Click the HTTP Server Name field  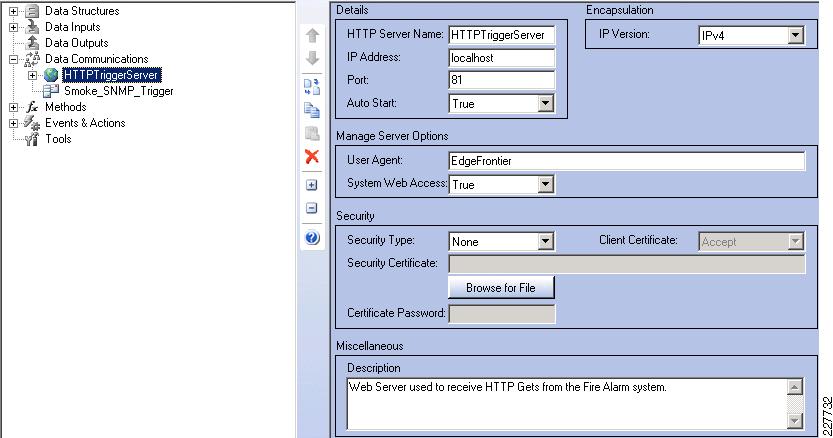(502, 35)
